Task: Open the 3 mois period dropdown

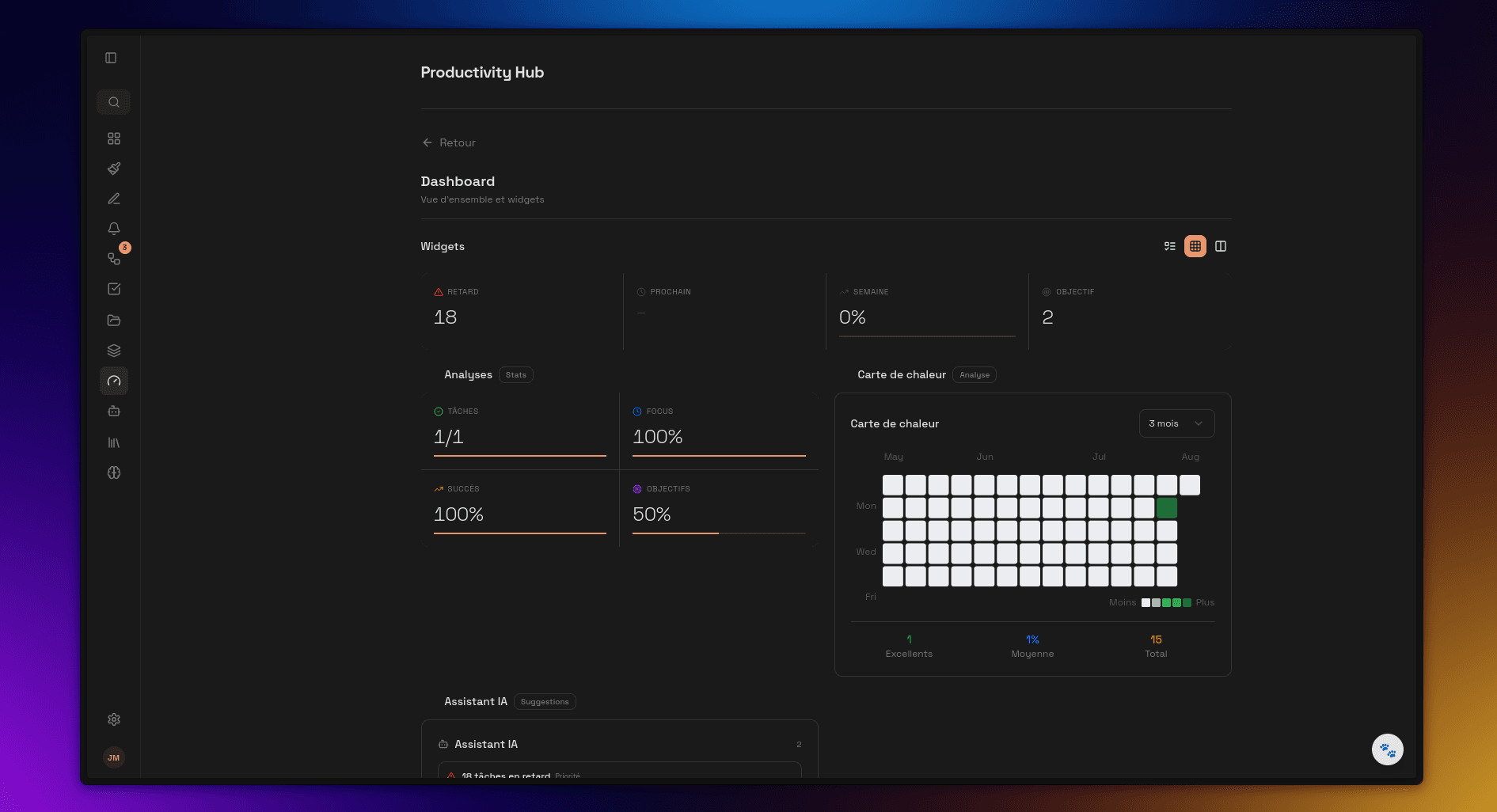Action: click(x=1176, y=423)
